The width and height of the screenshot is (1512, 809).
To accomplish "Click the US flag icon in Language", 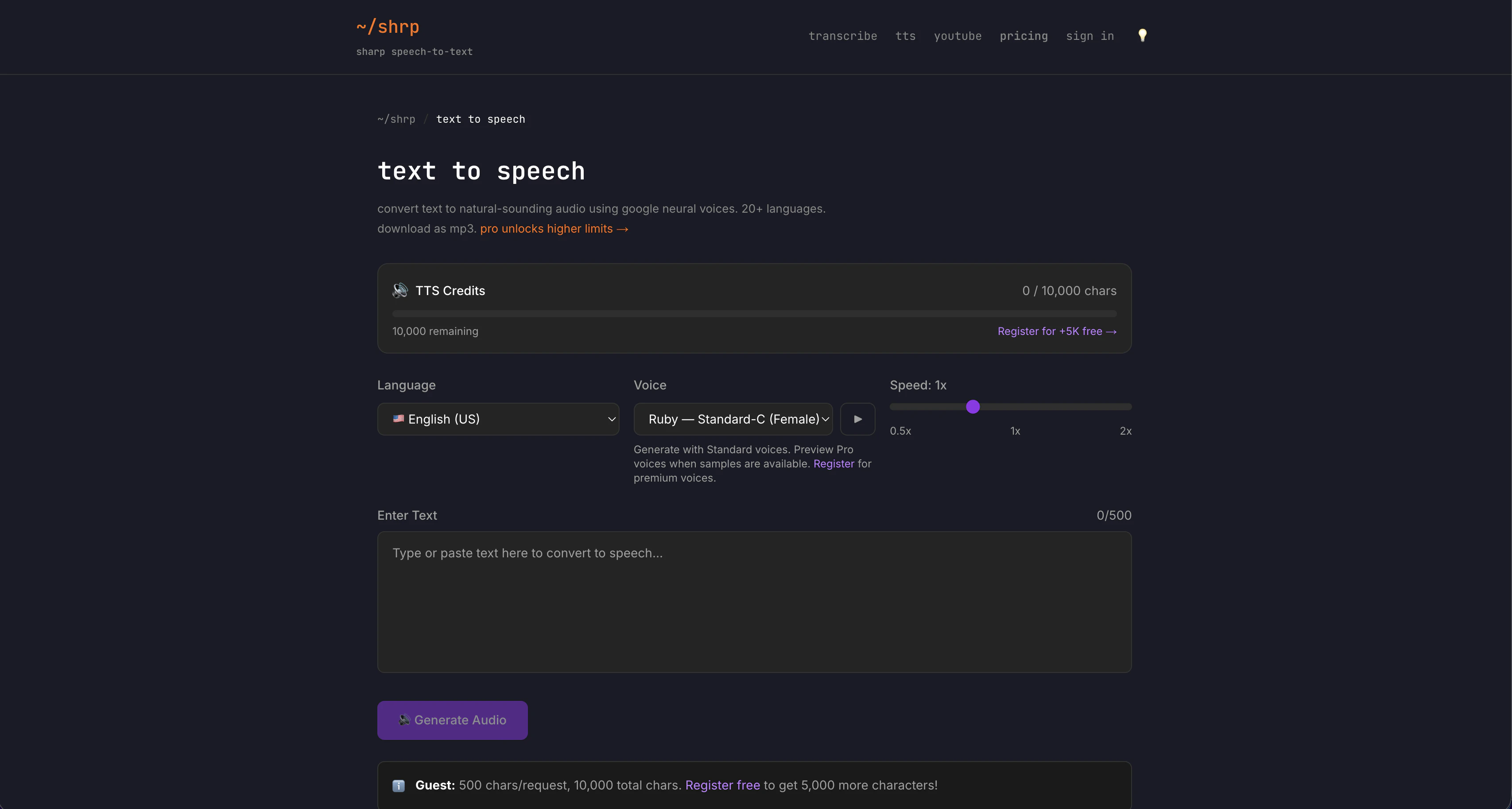I will tap(399, 419).
